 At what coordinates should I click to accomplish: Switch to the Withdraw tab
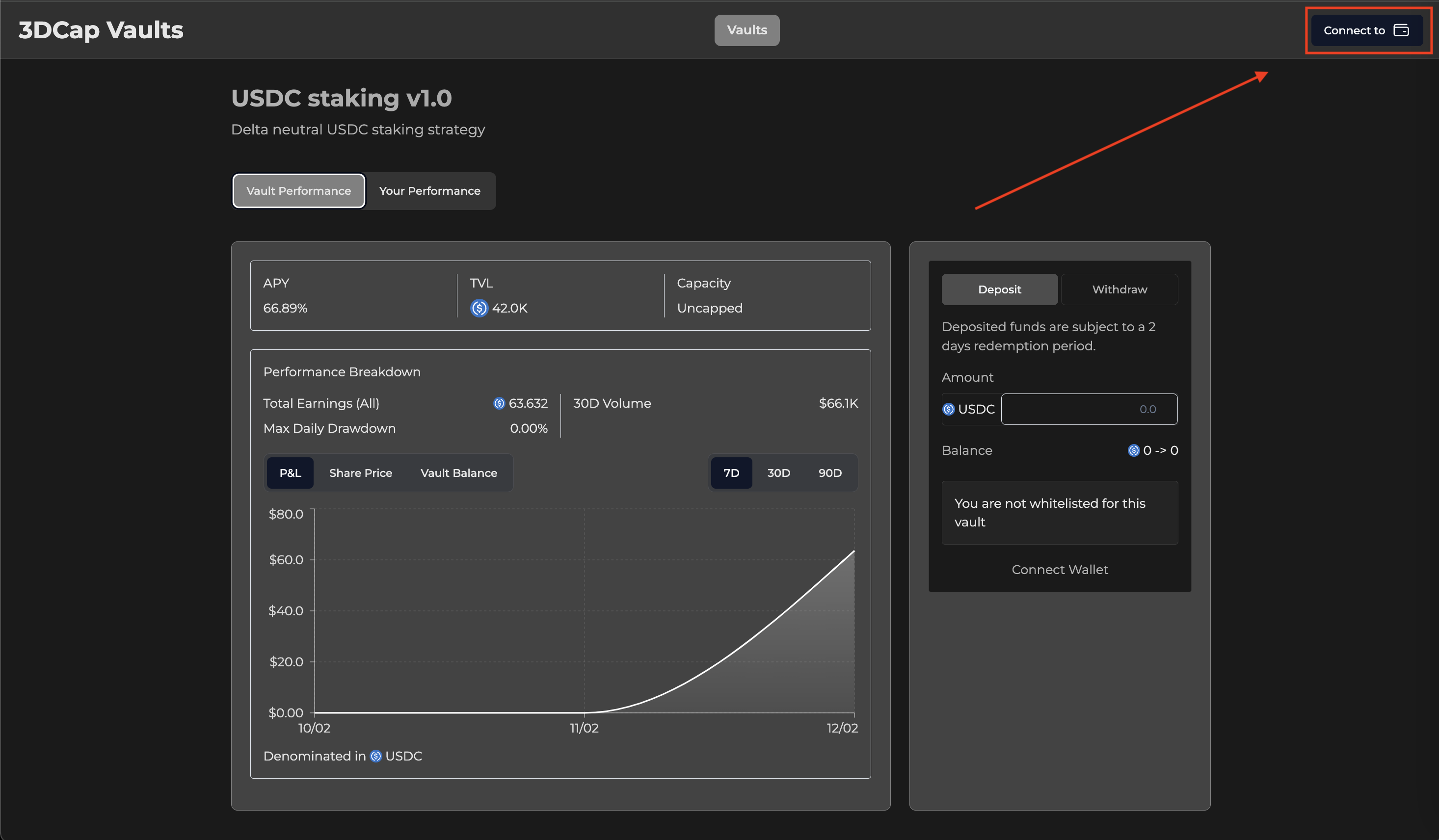point(1119,289)
